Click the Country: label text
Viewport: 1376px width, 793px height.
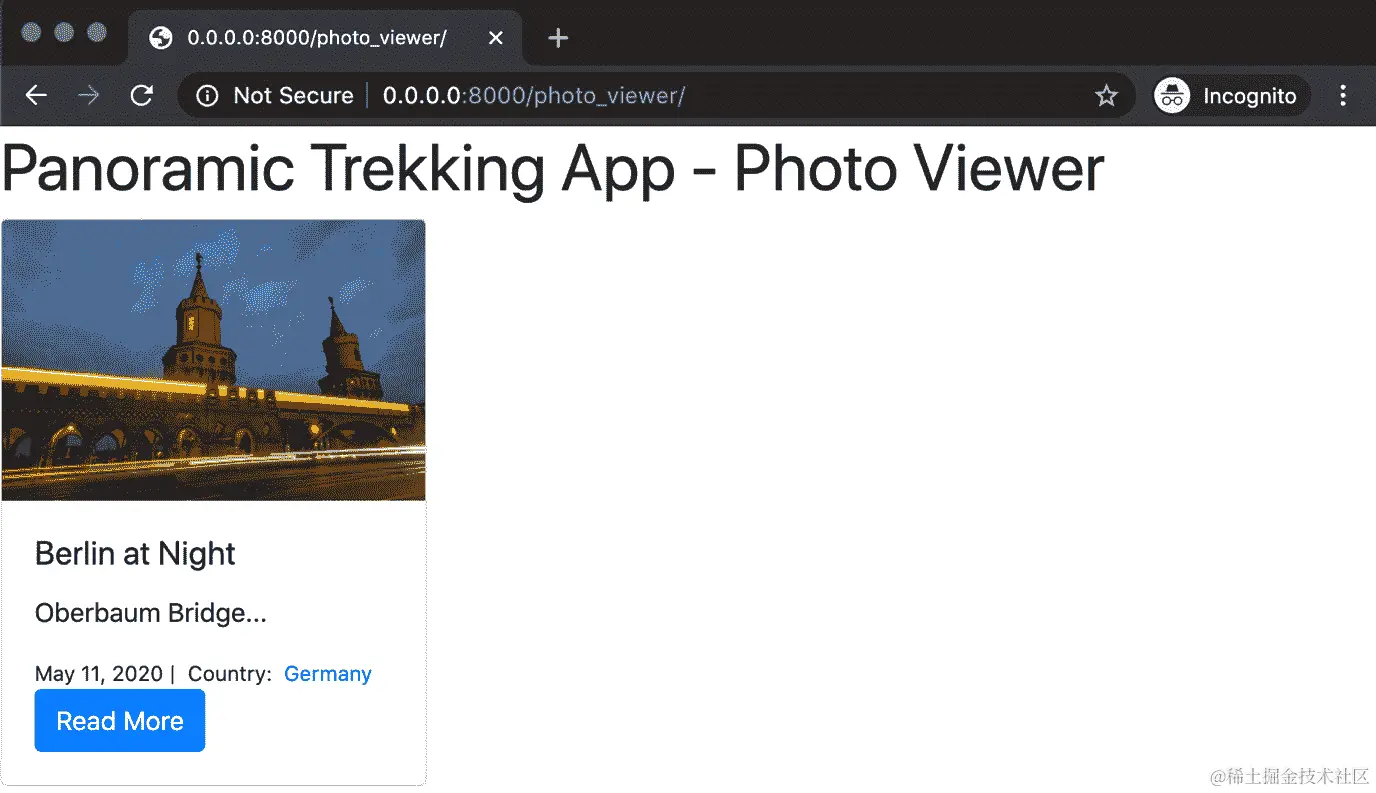pos(230,674)
